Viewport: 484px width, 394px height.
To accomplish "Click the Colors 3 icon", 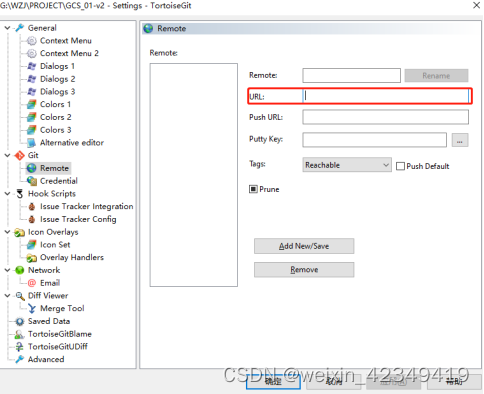I will 32,130.
